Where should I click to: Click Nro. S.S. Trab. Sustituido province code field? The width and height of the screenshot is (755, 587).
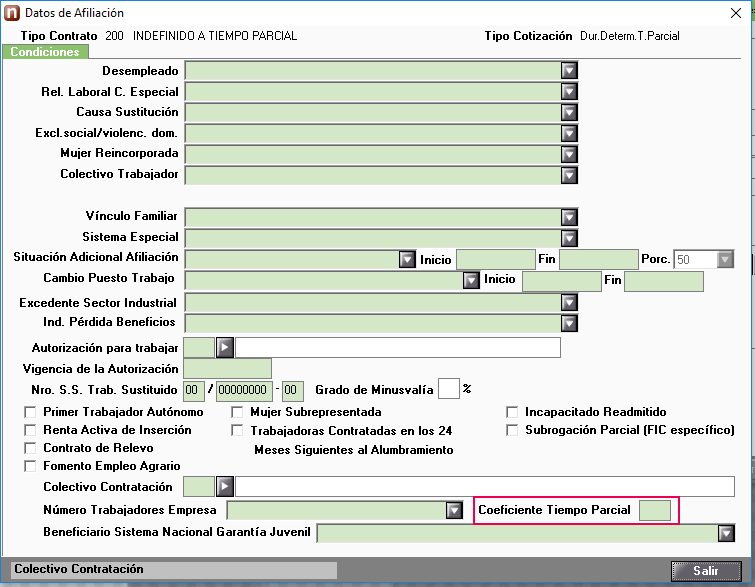click(x=194, y=391)
